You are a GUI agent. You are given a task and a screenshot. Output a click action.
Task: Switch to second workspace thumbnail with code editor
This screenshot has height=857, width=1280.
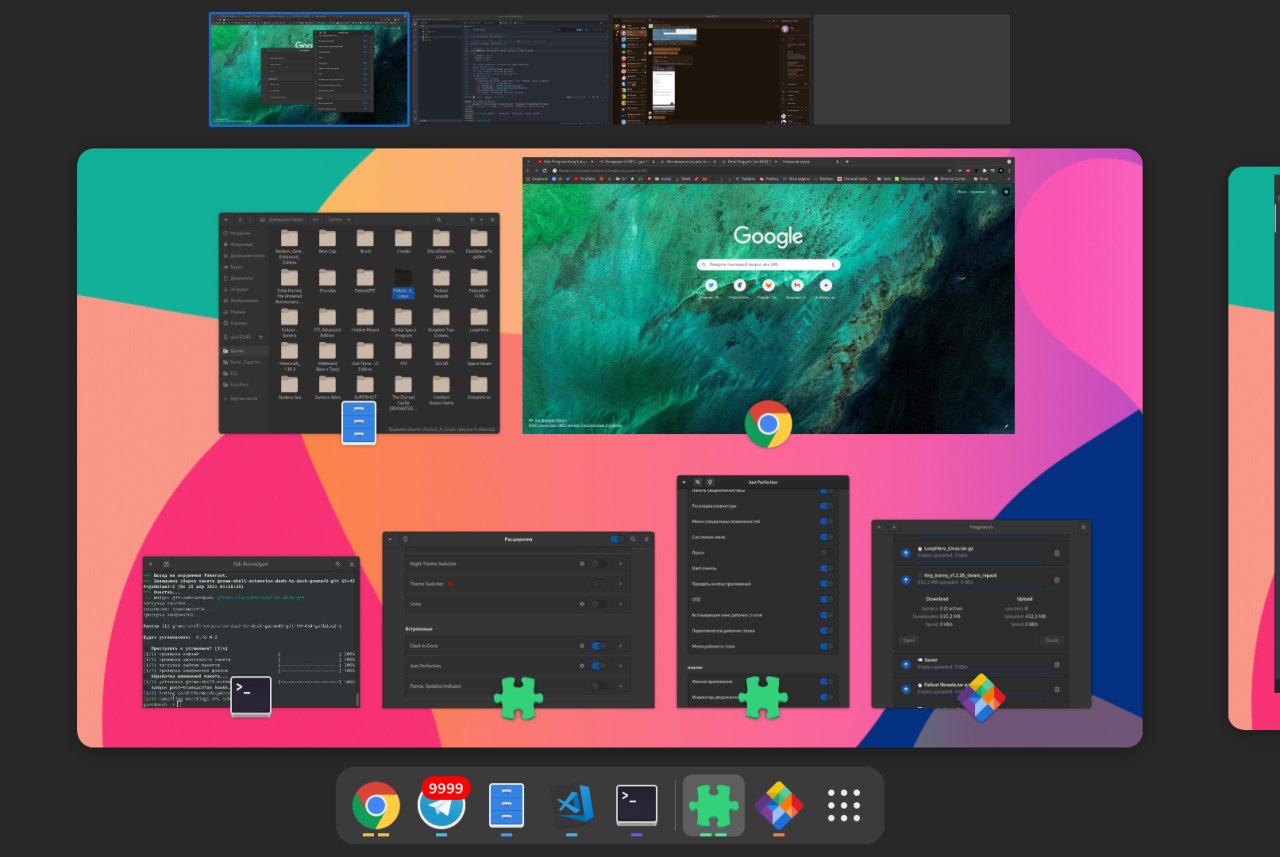tap(511, 69)
